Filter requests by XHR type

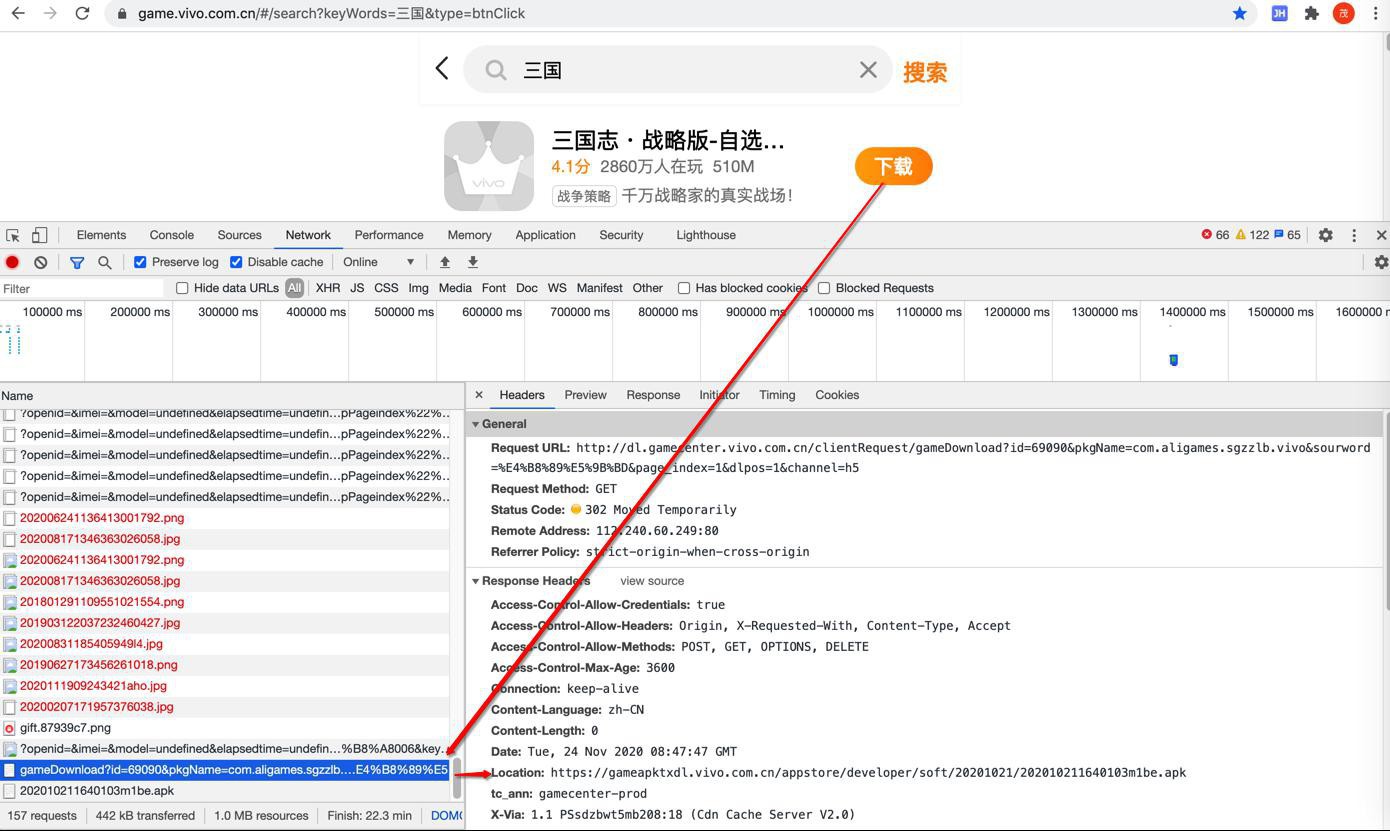click(x=328, y=288)
